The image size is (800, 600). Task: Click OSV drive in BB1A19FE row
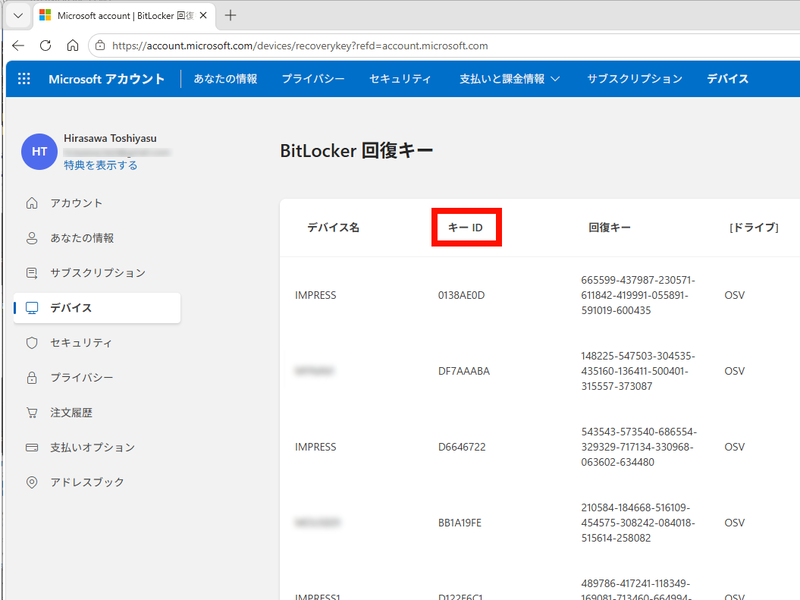[x=734, y=523]
